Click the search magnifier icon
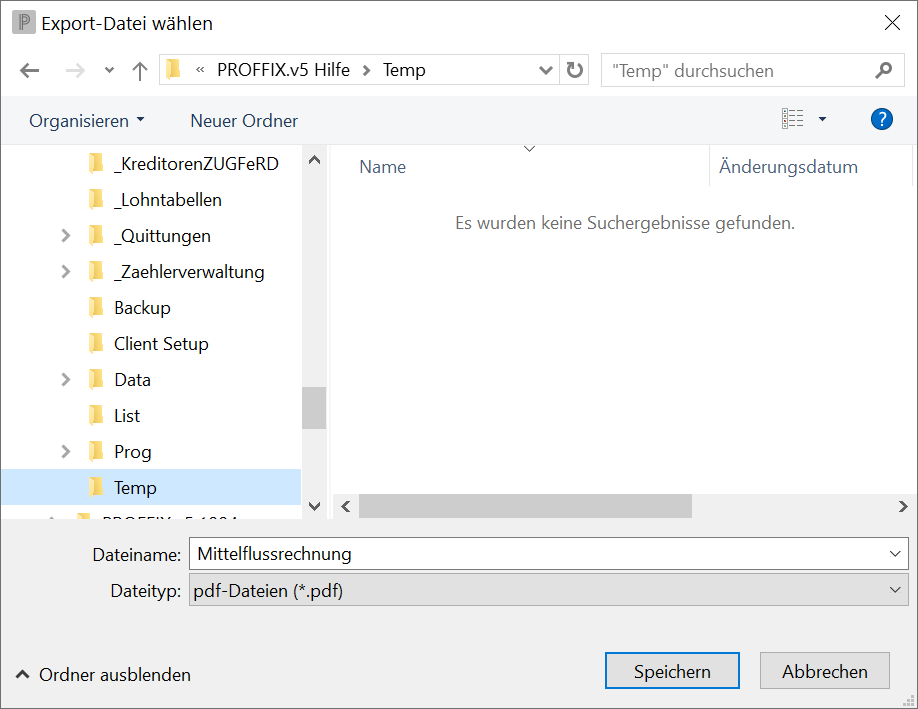 [x=883, y=70]
